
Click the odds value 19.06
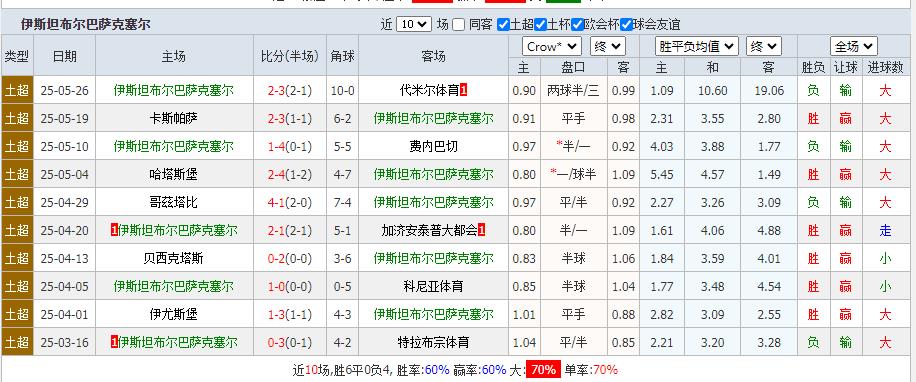(x=769, y=91)
